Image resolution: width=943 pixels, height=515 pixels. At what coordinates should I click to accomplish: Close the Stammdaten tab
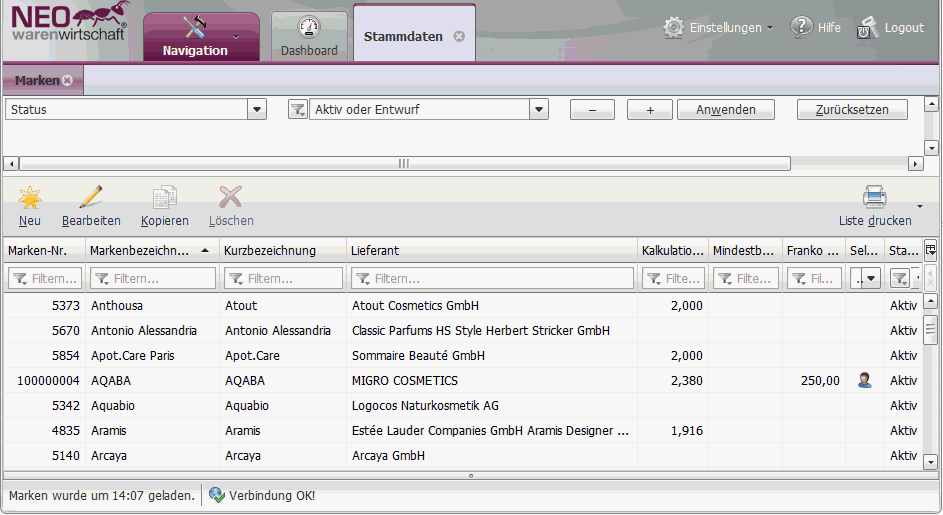click(459, 36)
